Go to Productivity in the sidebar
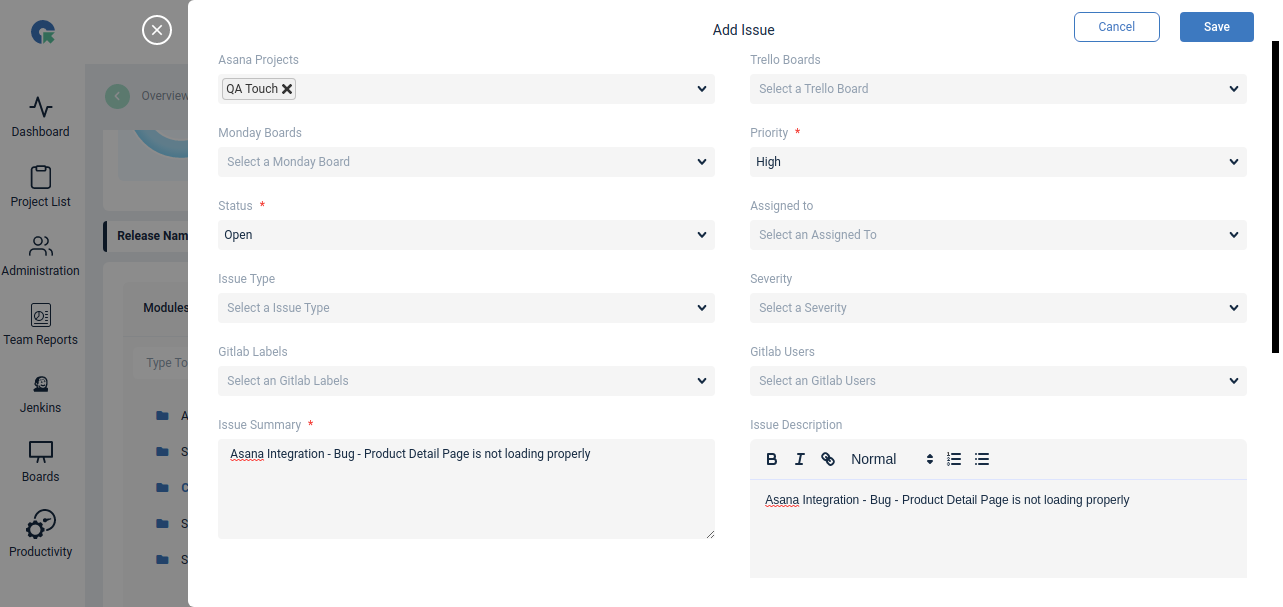Image resolution: width=1283 pixels, height=607 pixels. [41, 535]
